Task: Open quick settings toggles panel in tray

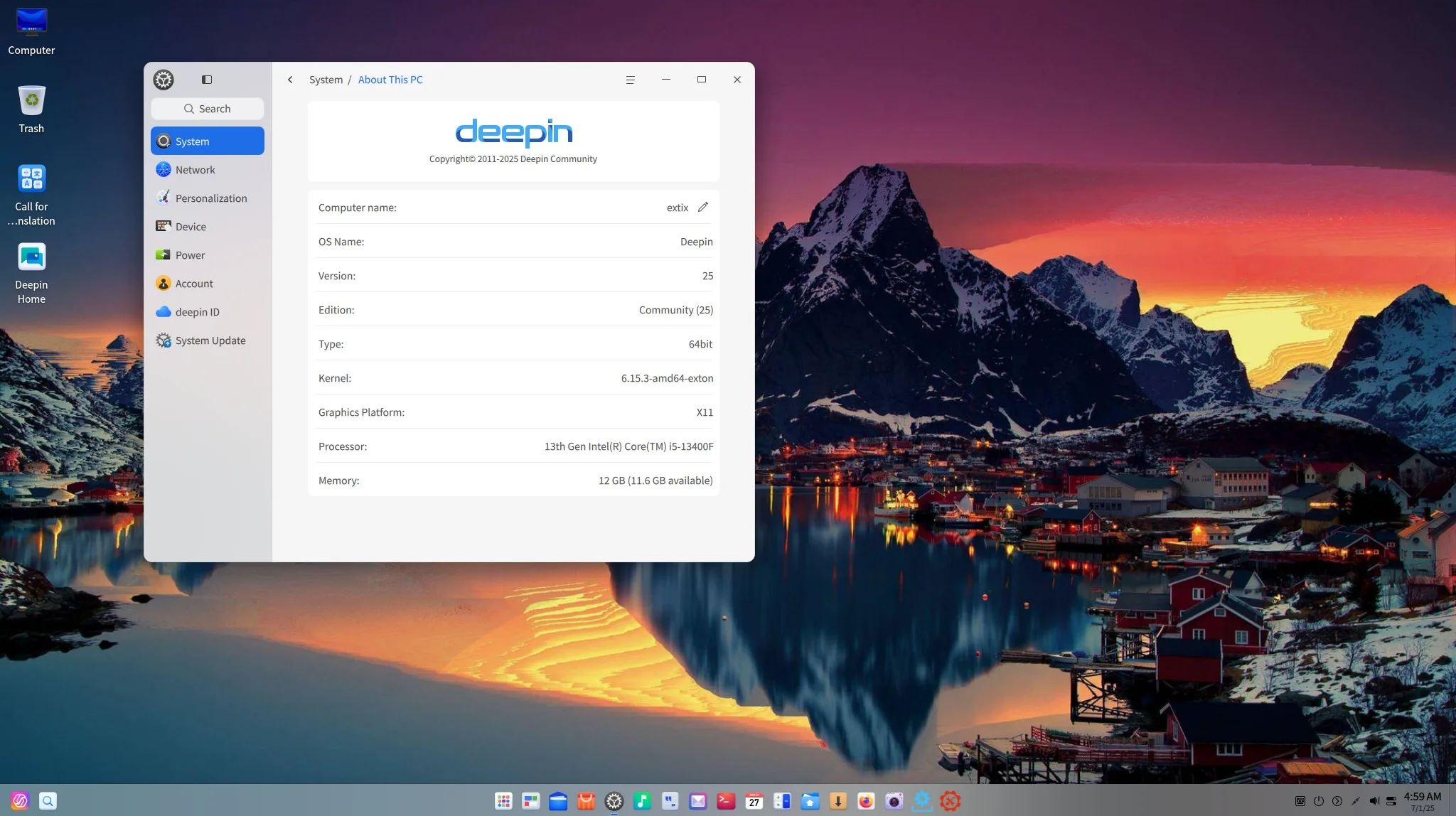Action: (x=1391, y=801)
